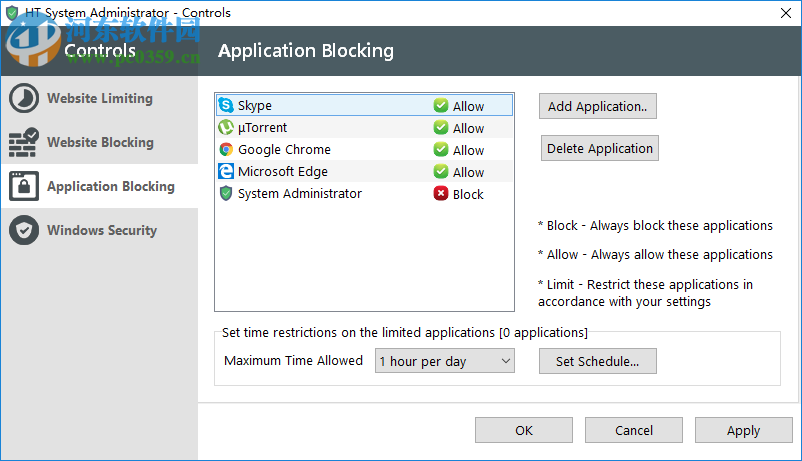Open the Website Limiting section

pyautogui.click(x=99, y=98)
